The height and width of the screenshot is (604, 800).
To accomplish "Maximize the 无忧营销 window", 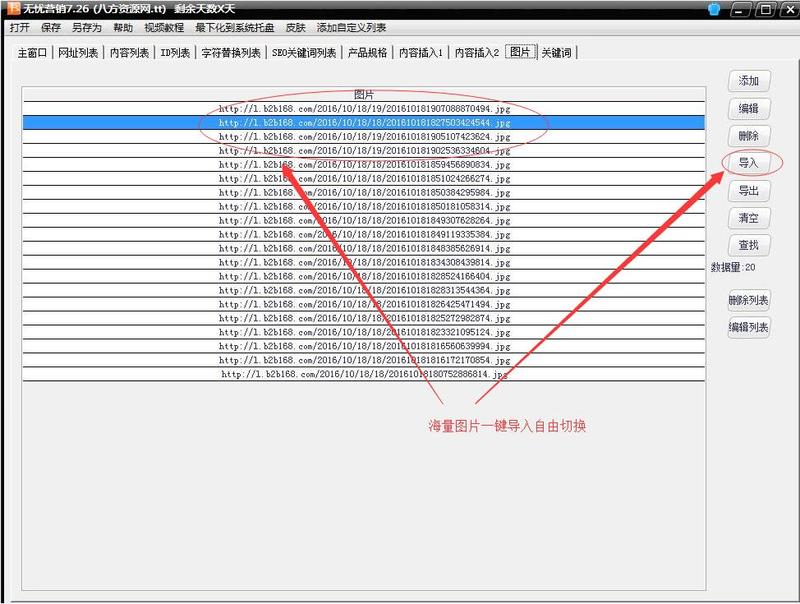I will click(x=765, y=9).
